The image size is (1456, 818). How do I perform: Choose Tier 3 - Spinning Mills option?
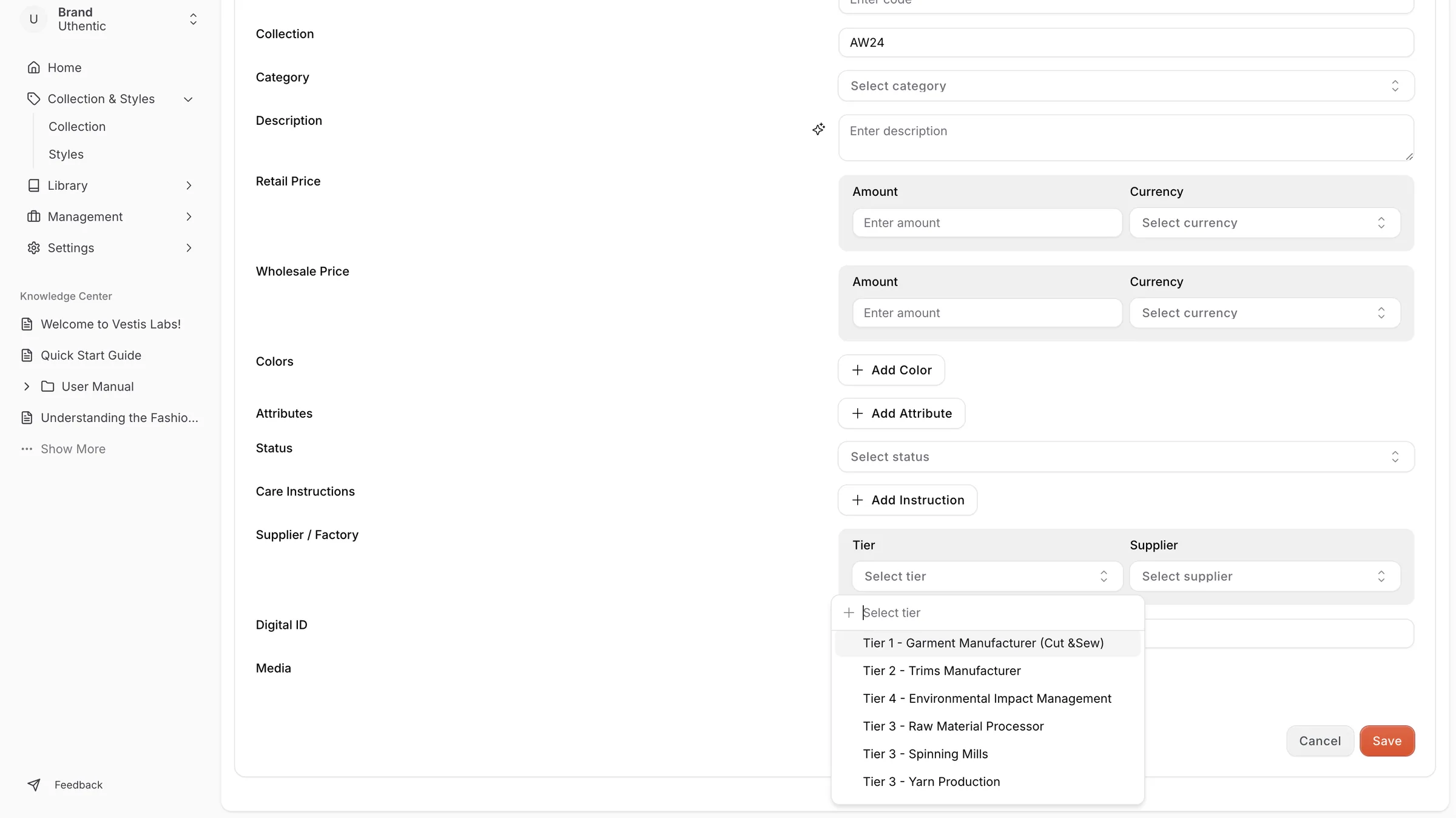tap(988, 754)
